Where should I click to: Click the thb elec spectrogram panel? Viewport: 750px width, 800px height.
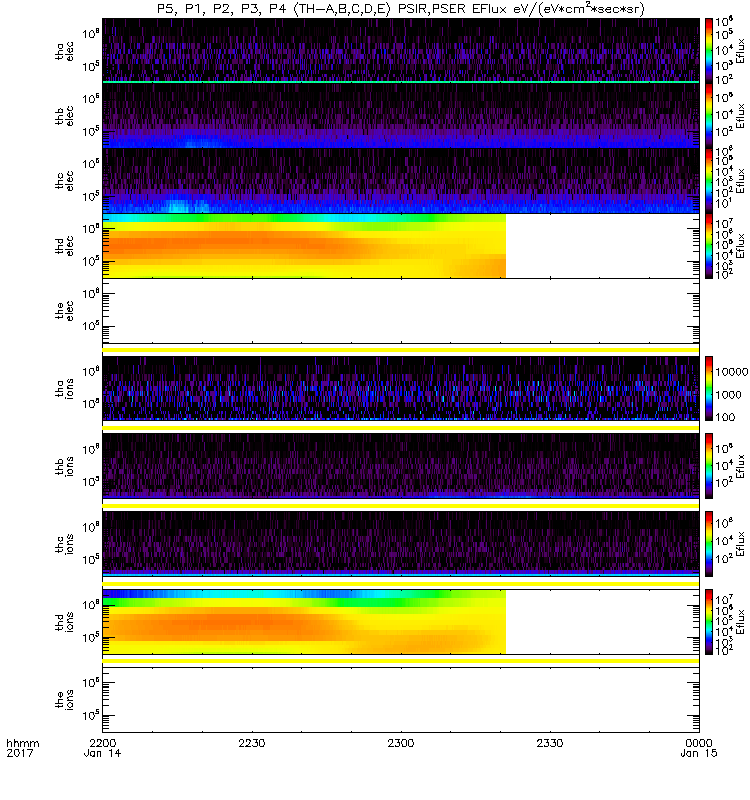(x=401, y=115)
